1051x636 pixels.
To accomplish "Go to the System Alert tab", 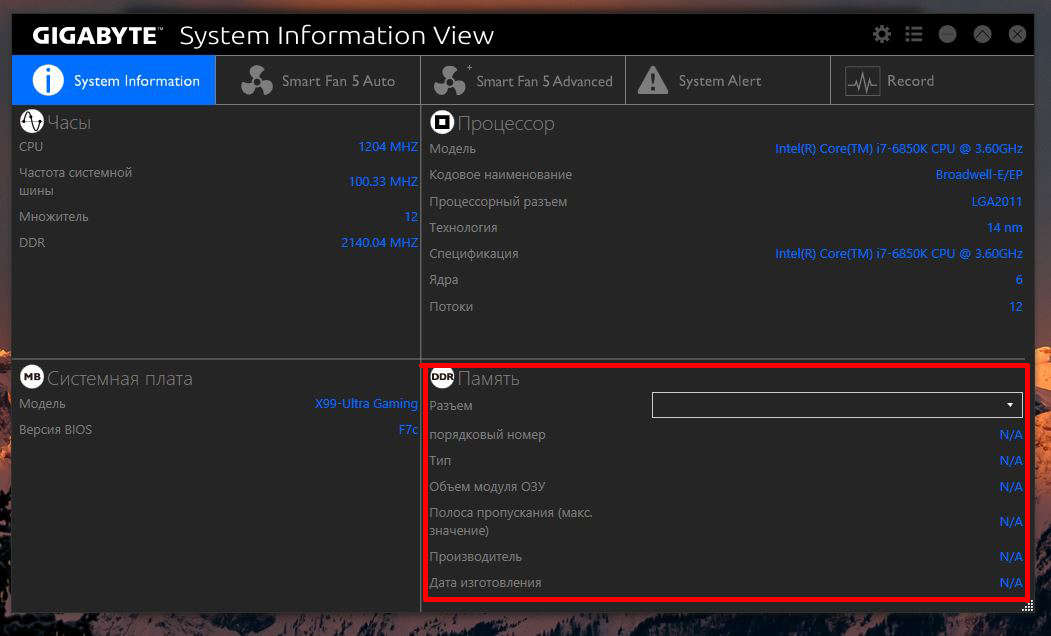I will tap(728, 80).
